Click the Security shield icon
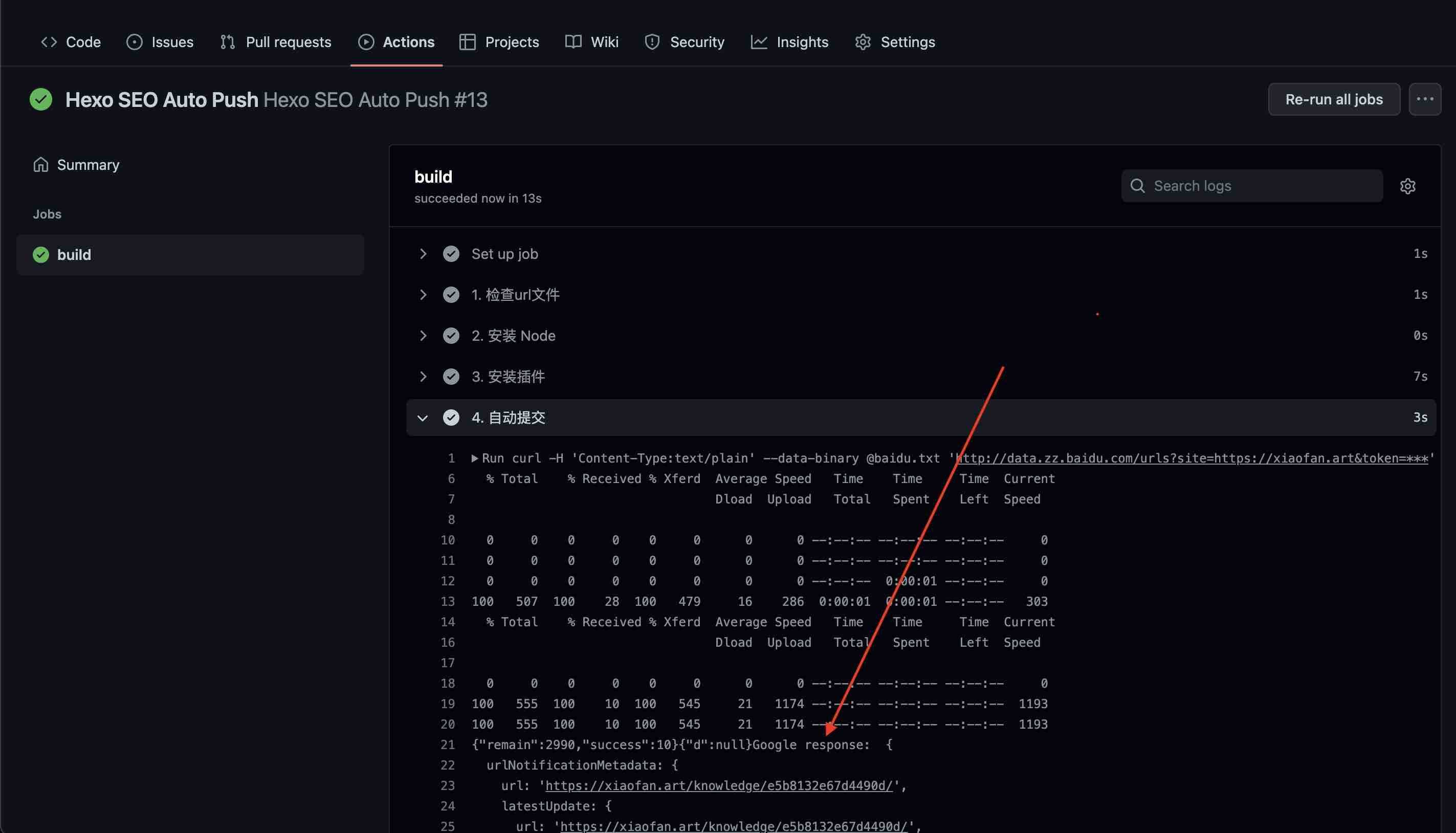 (652, 42)
